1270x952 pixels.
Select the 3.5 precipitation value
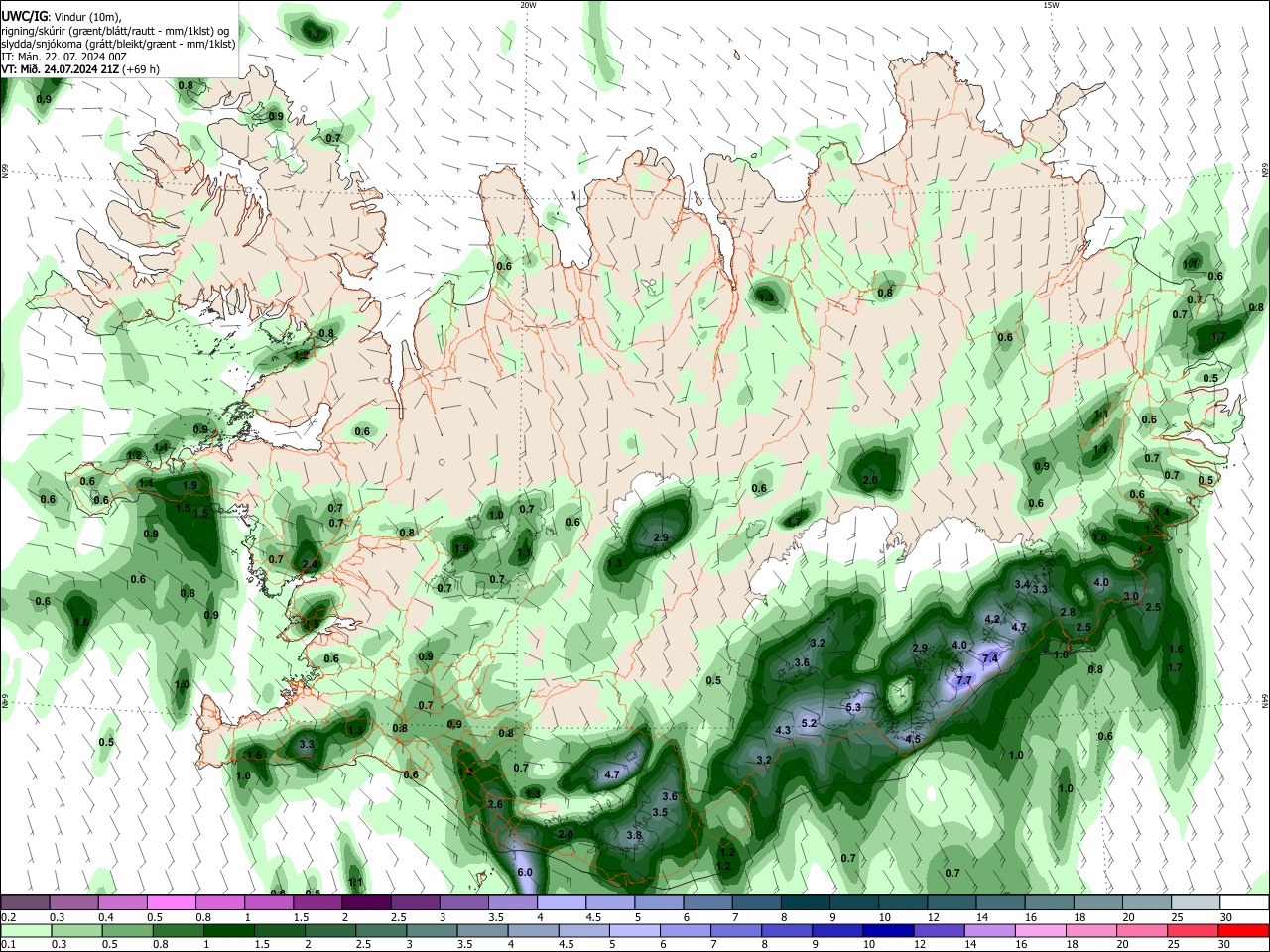tap(661, 812)
